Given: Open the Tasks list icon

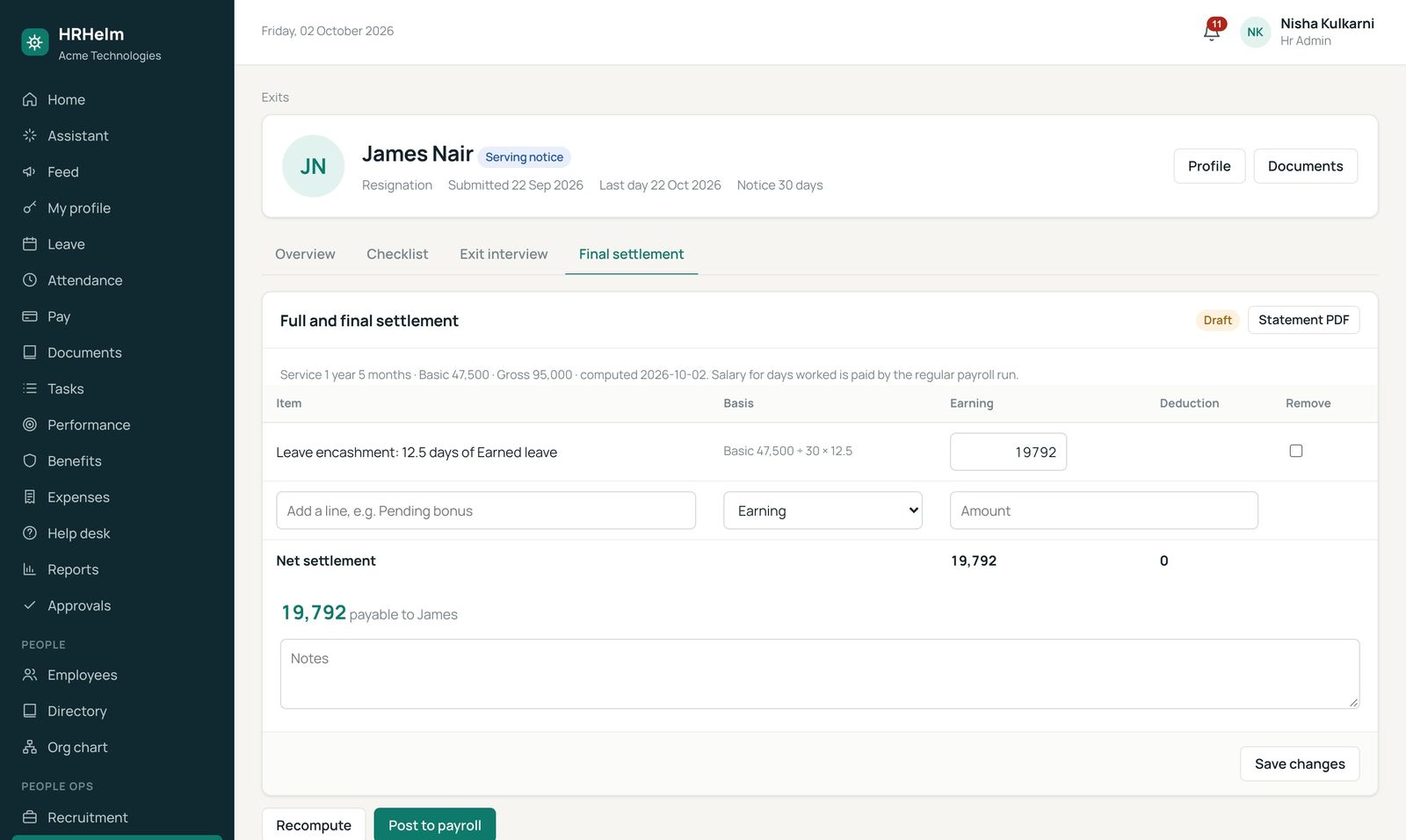Looking at the screenshot, I should [30, 388].
